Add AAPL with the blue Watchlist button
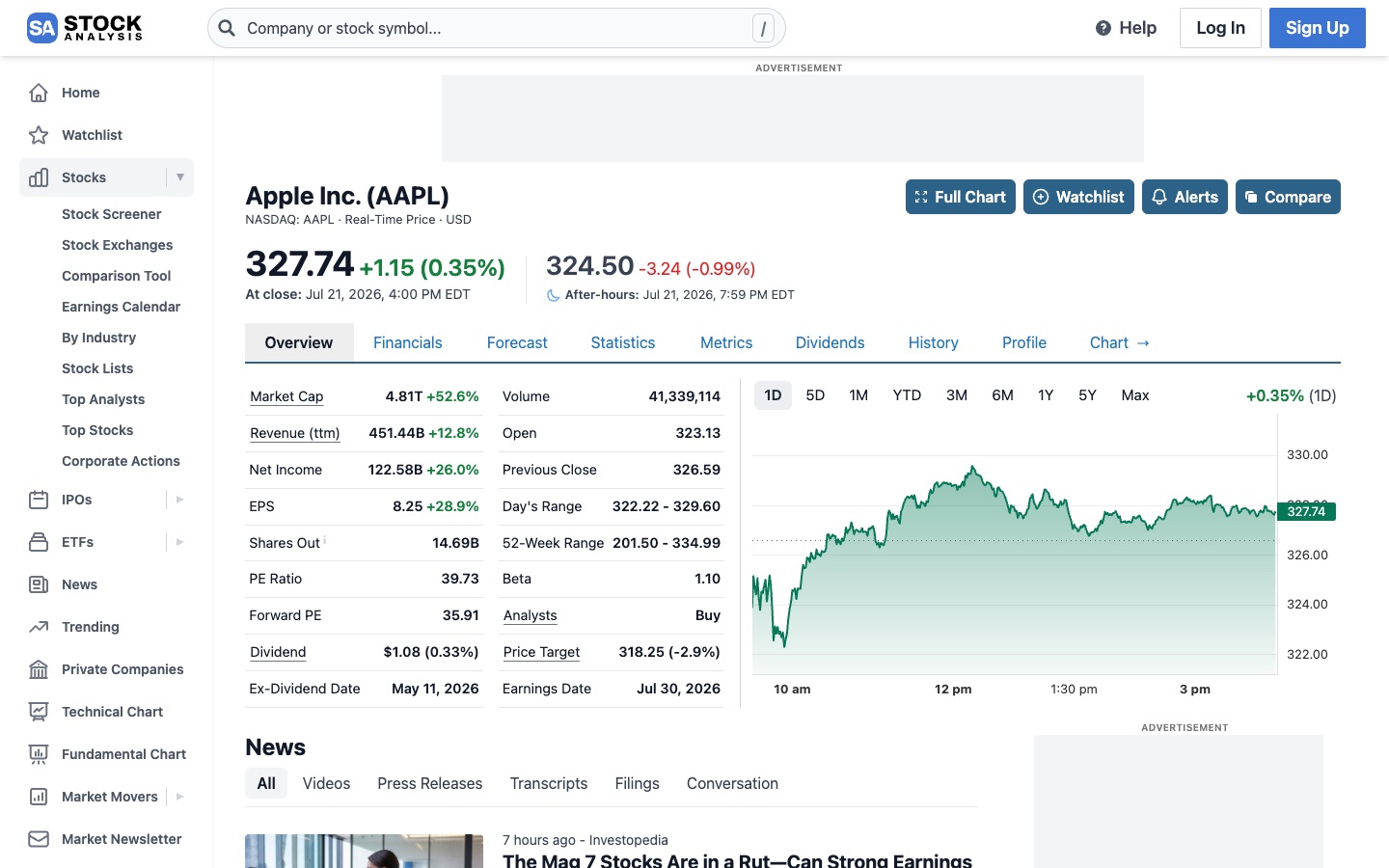This screenshot has width=1389, height=868. click(1078, 197)
